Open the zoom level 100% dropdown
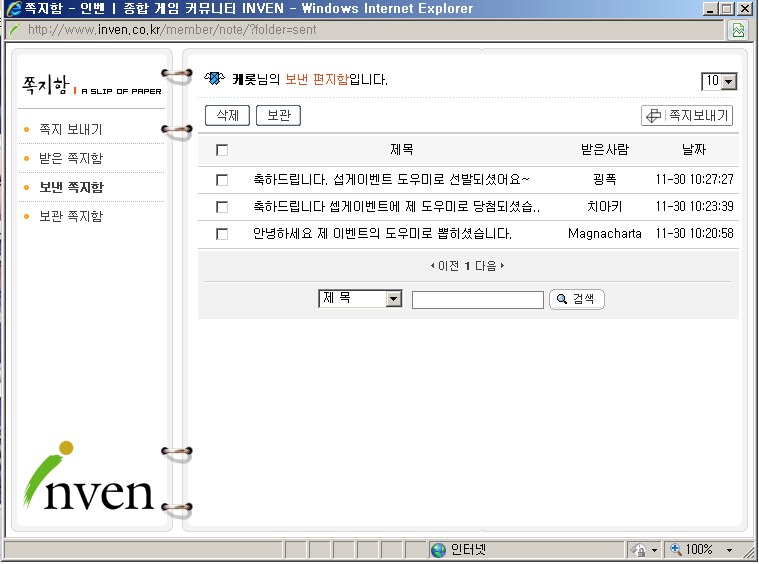Viewport: 759px width, 564px height. point(729,550)
